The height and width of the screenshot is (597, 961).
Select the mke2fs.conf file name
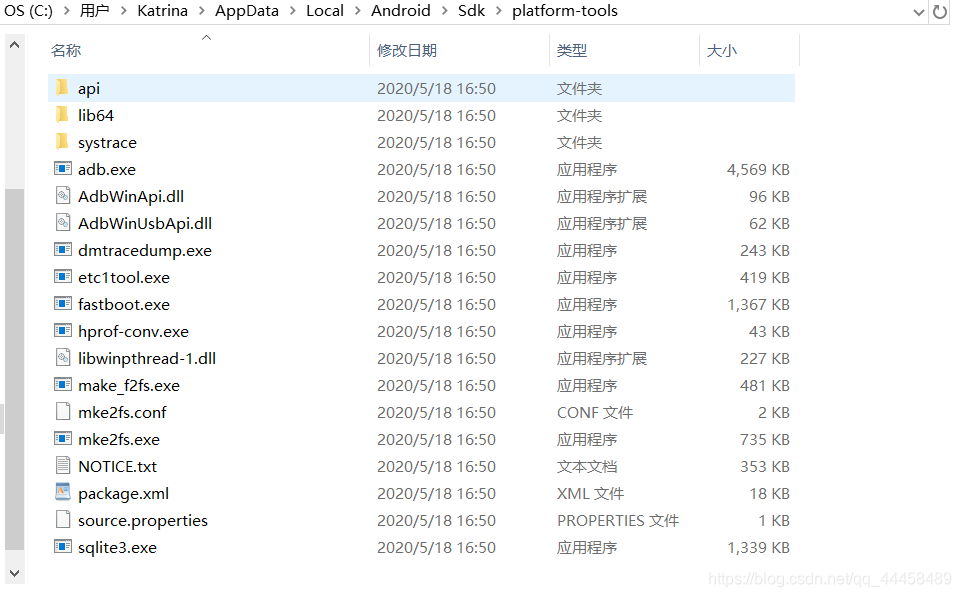coord(122,413)
